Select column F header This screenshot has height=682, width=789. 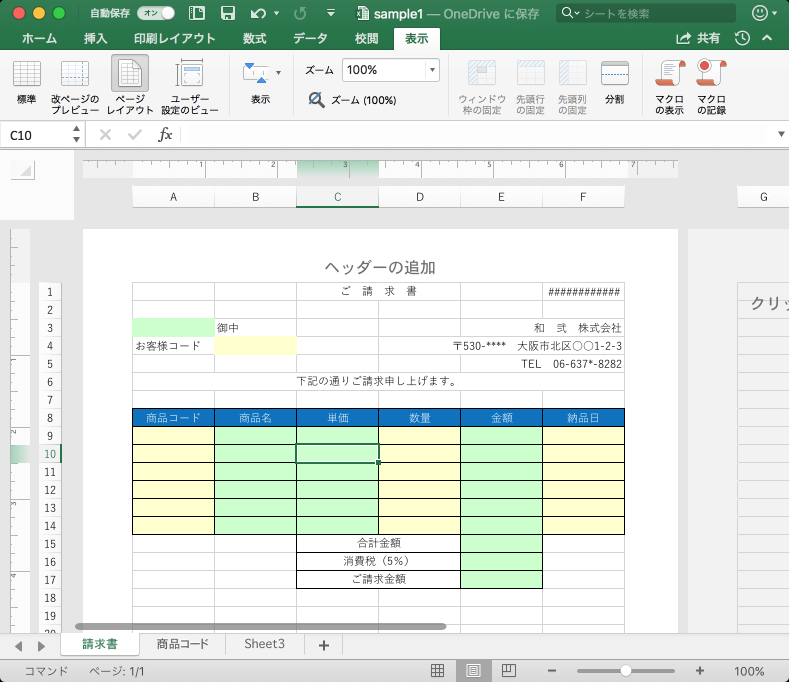(x=583, y=197)
